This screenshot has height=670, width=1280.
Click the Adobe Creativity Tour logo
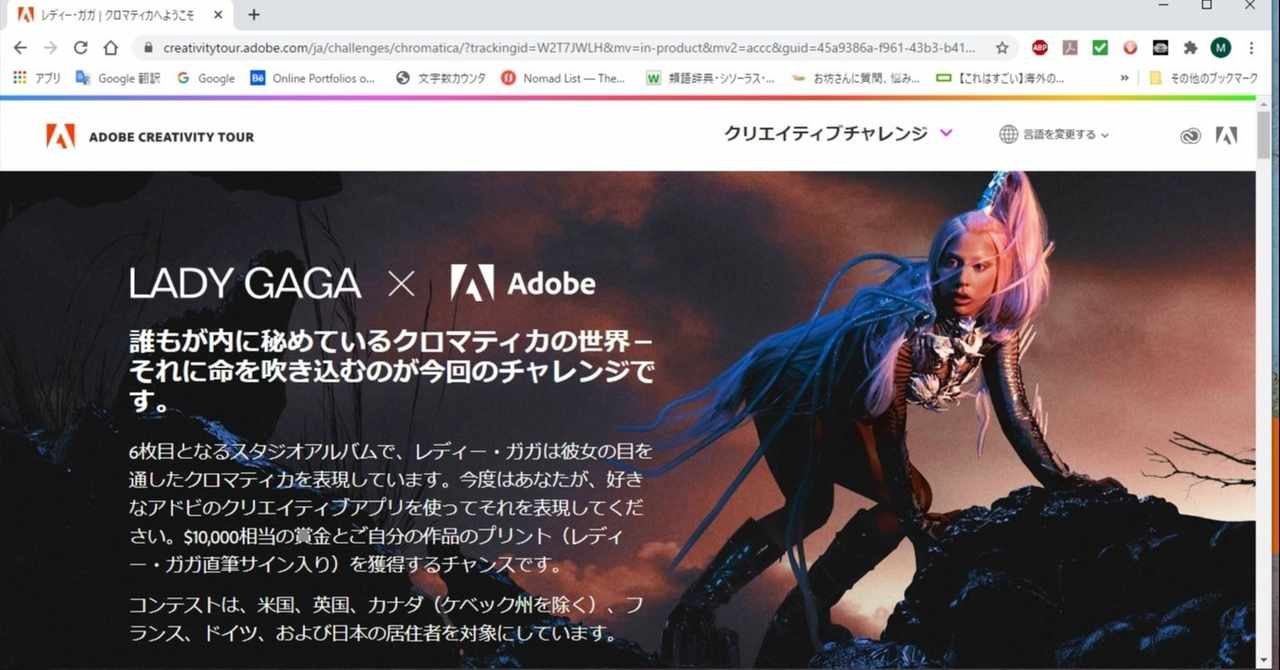click(150, 136)
